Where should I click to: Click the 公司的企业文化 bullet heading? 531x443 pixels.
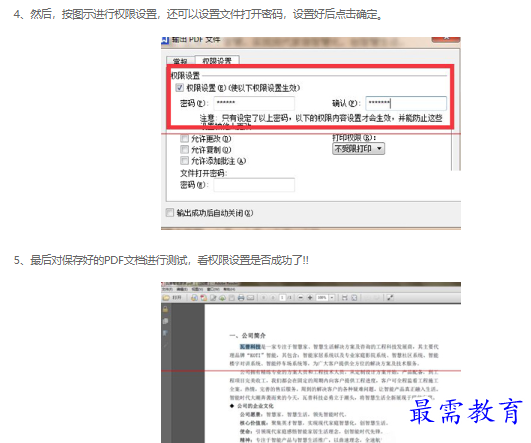tap(255, 406)
